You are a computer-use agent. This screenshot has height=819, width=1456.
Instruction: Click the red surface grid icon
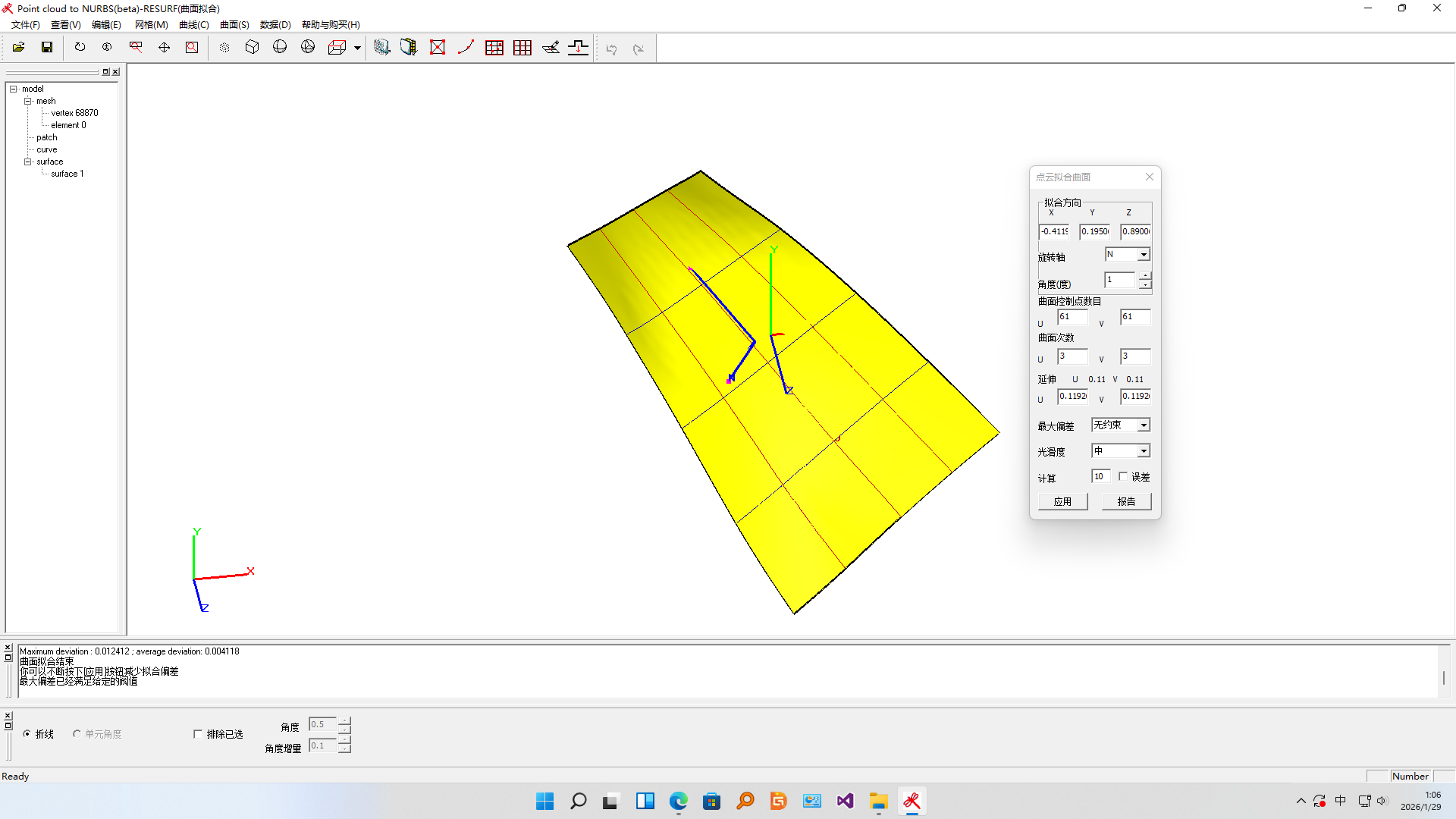[494, 48]
